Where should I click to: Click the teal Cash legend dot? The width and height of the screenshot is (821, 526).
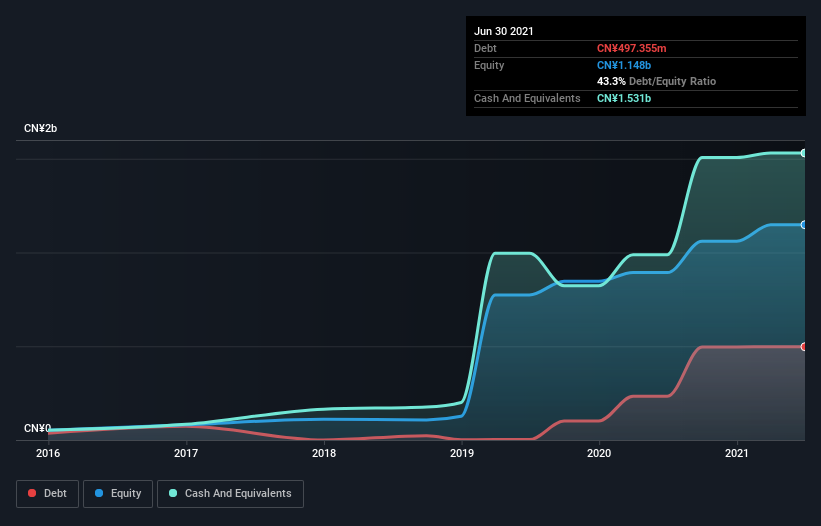tap(173, 493)
